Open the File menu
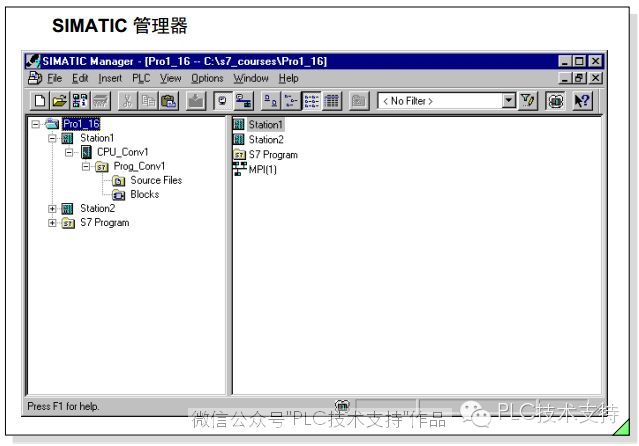The image size is (639, 446). (x=55, y=78)
